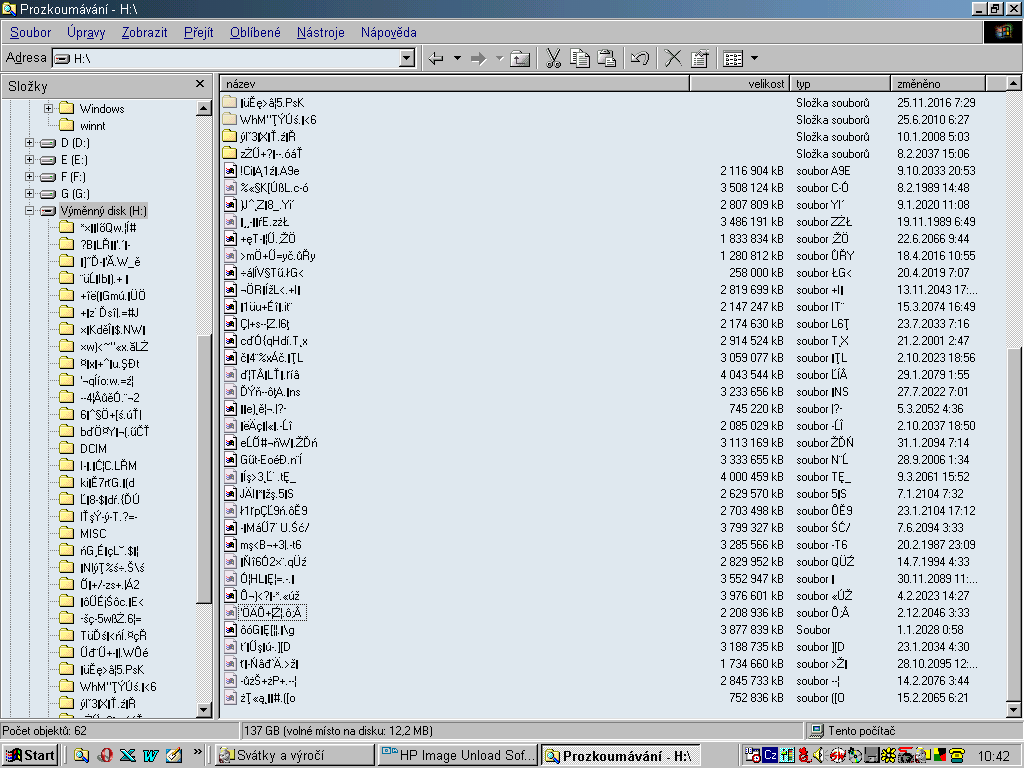Open the Adresa path dropdown
This screenshot has width=1024, height=768.
(407, 58)
